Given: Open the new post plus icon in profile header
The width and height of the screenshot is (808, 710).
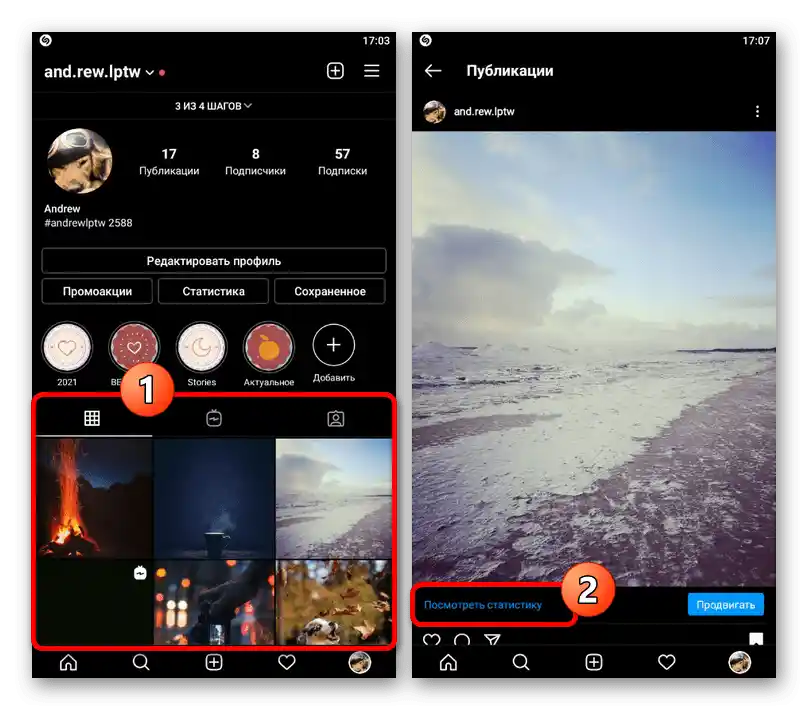Looking at the screenshot, I should coord(335,71).
